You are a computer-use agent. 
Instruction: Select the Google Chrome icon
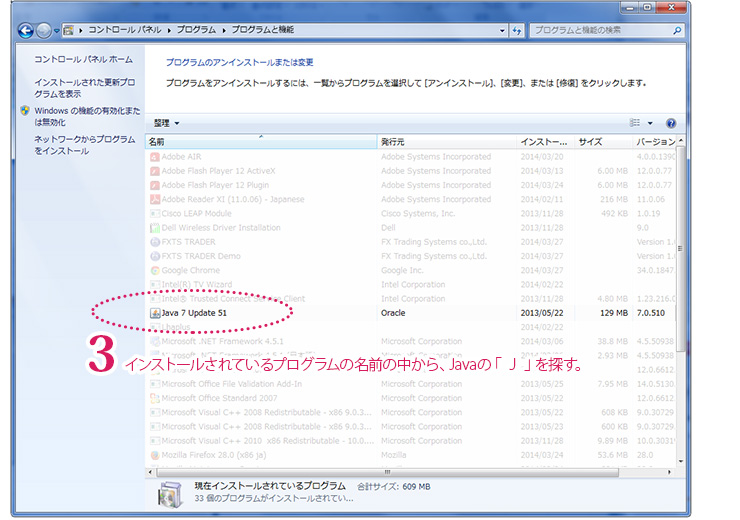(155, 270)
